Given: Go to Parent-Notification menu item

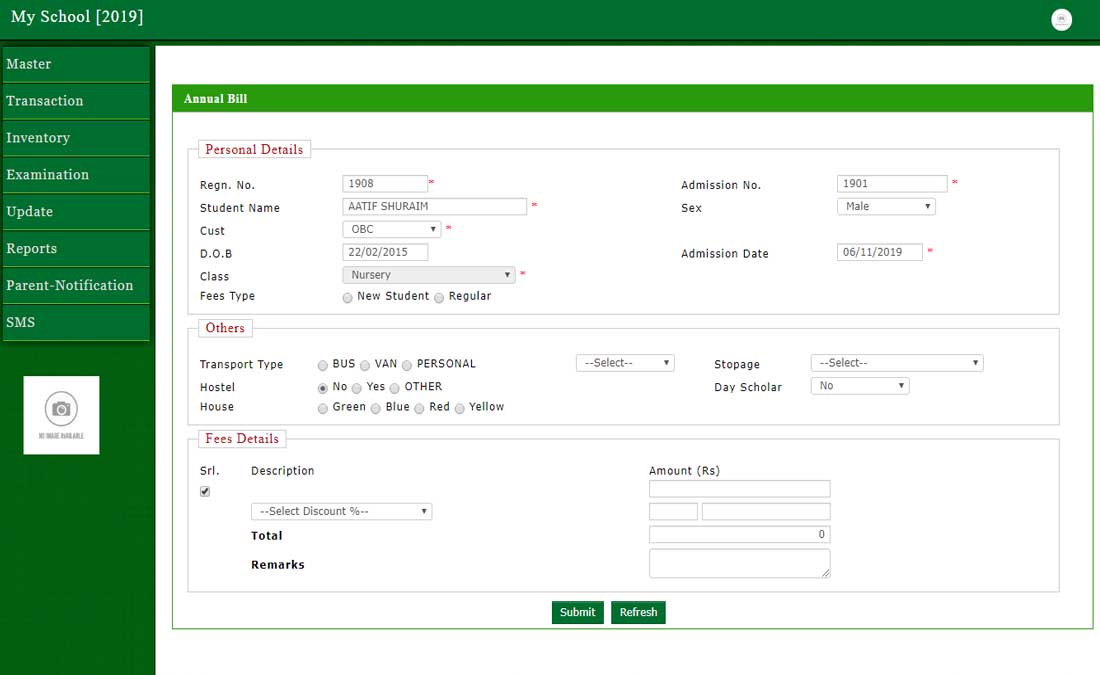Looking at the screenshot, I should point(76,286).
